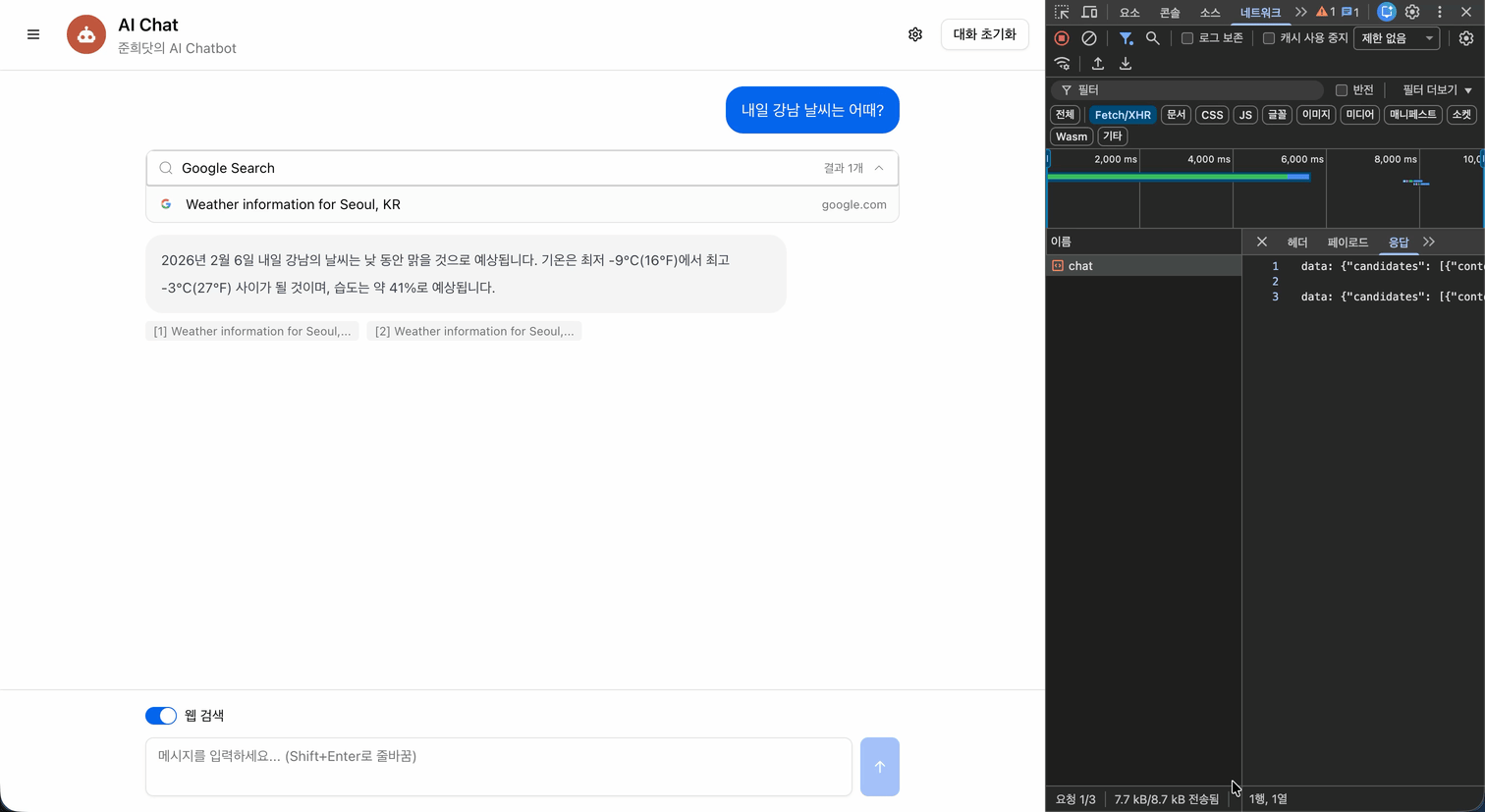The width and height of the screenshot is (1485, 812).
Task: Click the export HAR upload icon
Action: 1097,63
